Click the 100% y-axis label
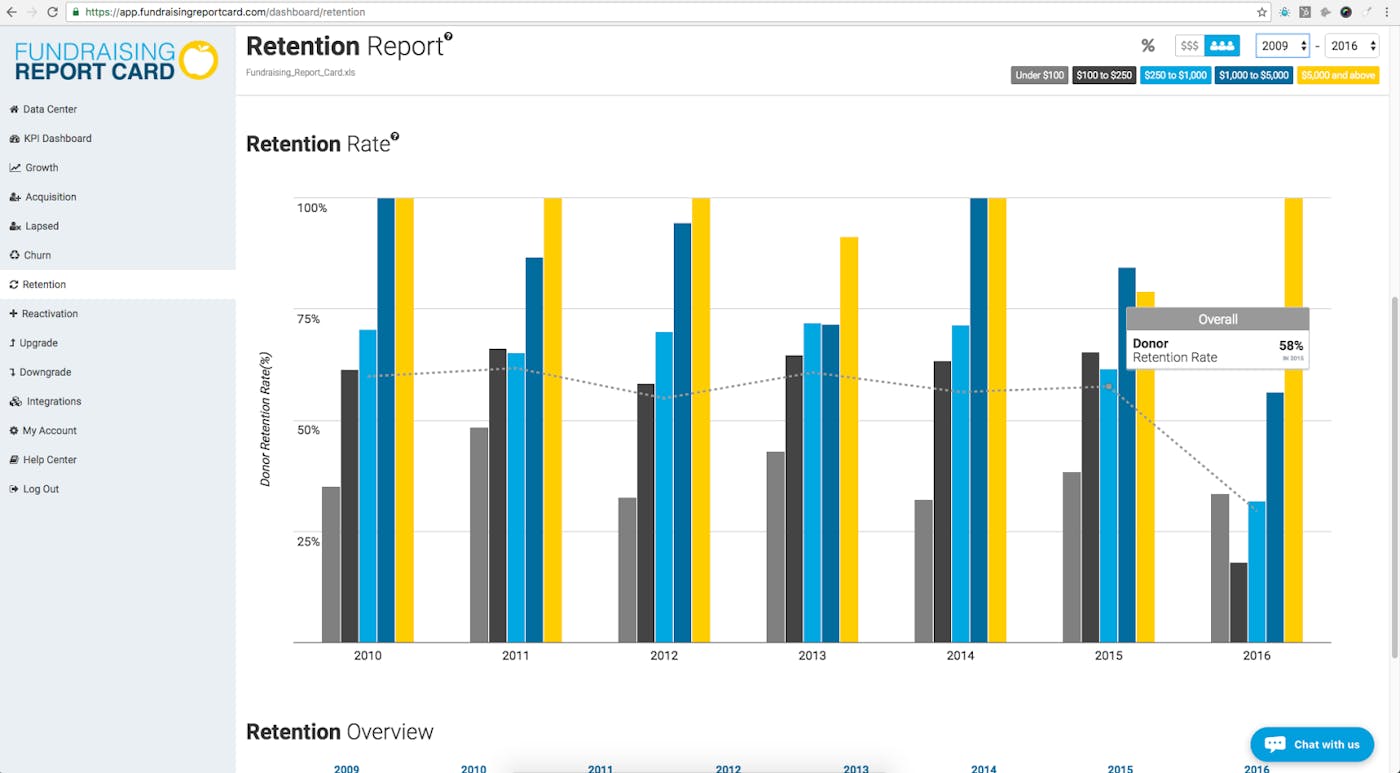 point(312,208)
